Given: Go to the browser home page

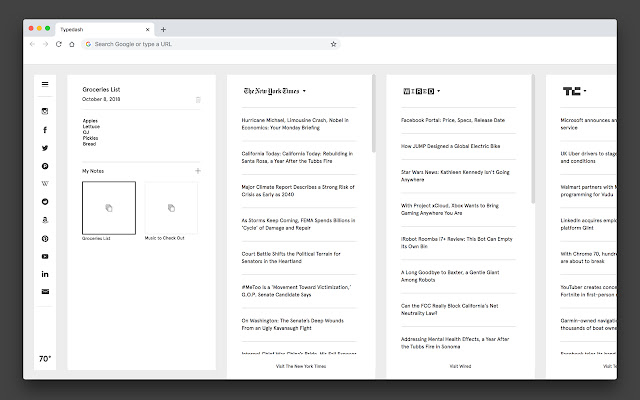Looking at the screenshot, I should 72,44.
